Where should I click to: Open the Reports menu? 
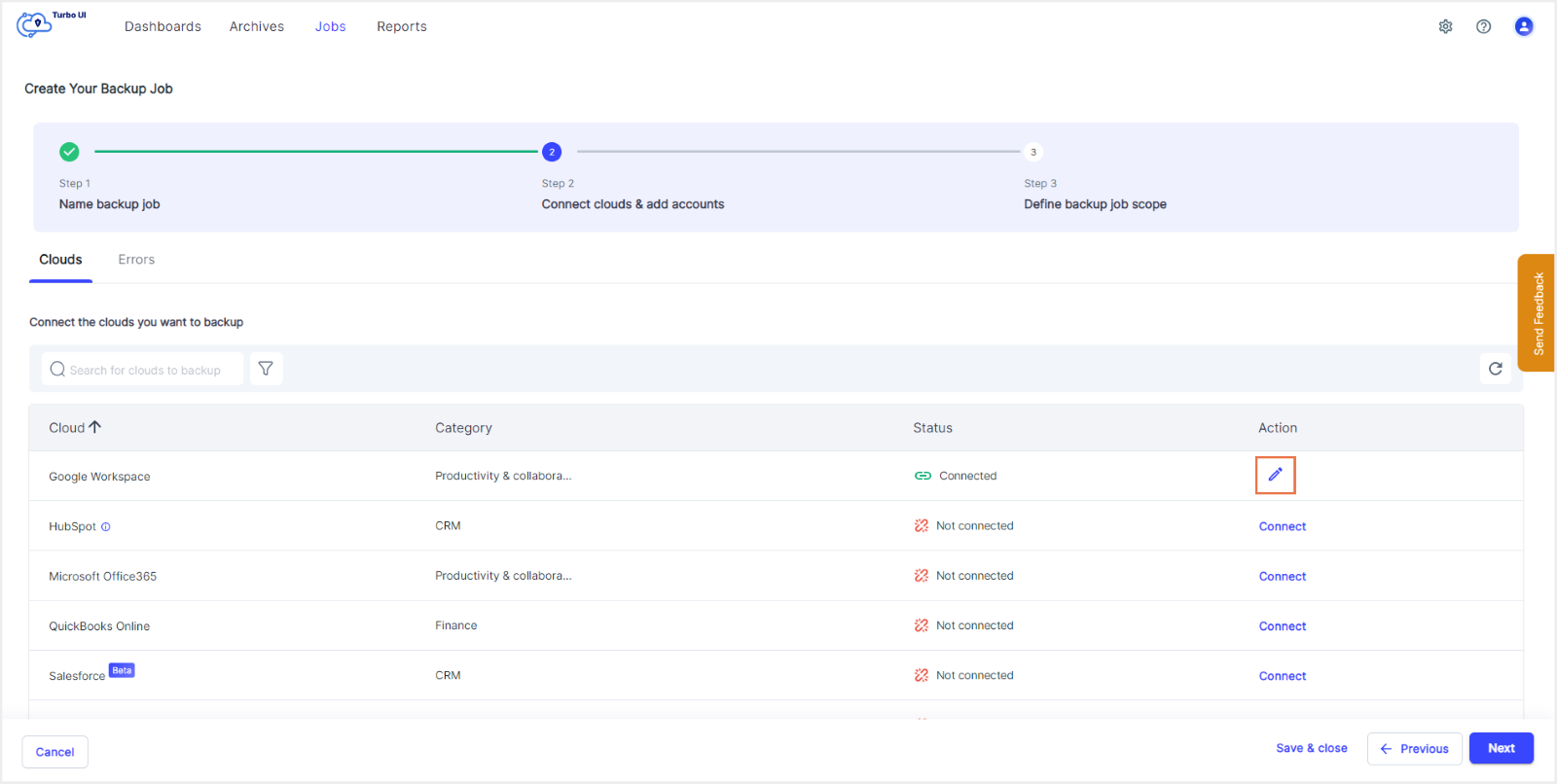(402, 26)
